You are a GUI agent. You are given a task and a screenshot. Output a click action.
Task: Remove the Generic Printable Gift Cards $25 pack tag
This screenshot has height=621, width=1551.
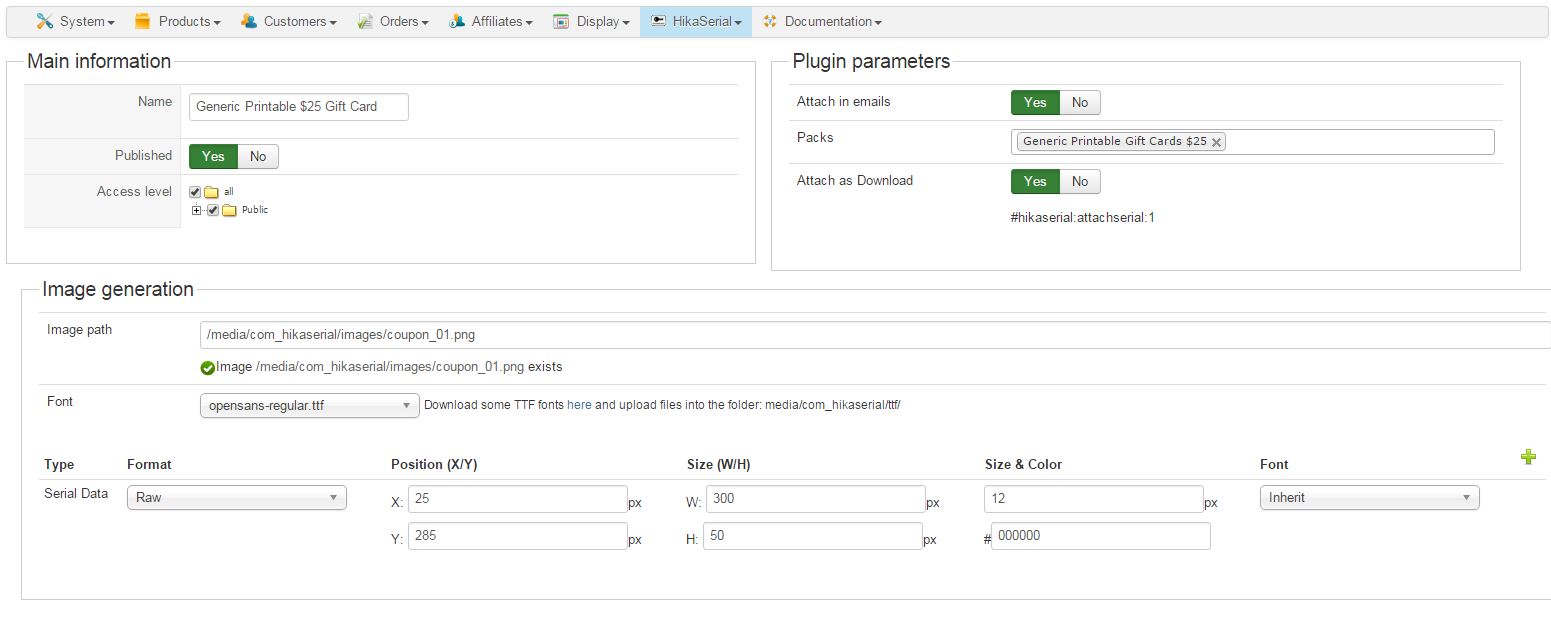1216,142
